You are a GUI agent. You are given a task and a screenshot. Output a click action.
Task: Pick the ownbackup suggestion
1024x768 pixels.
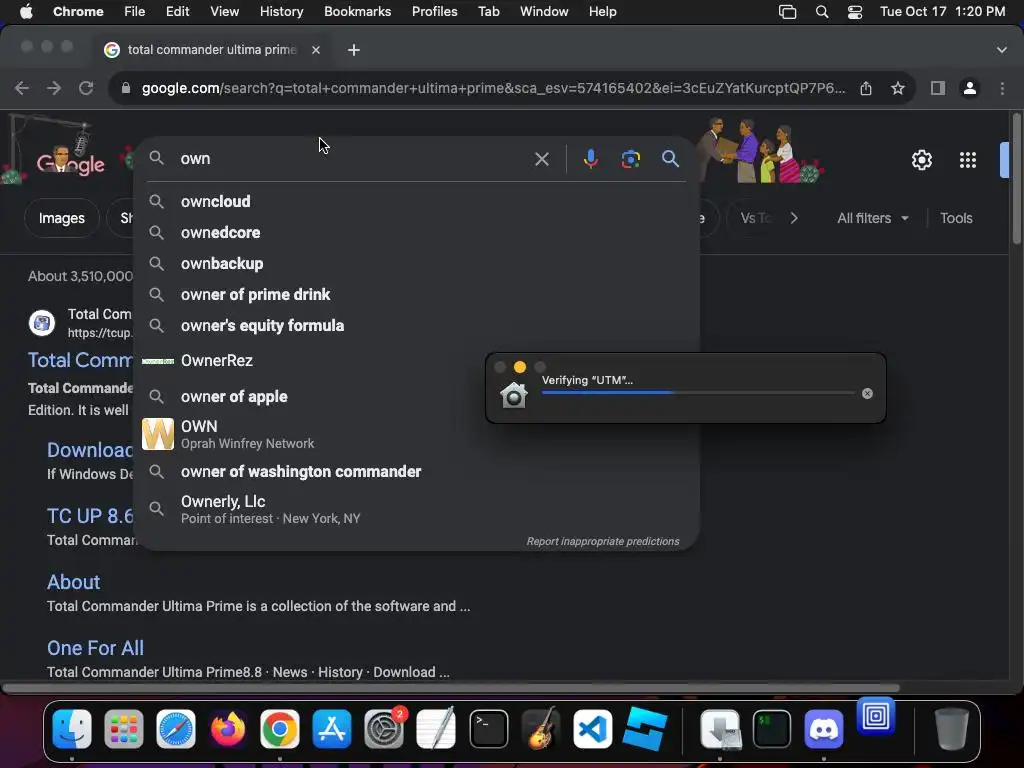coord(416,263)
